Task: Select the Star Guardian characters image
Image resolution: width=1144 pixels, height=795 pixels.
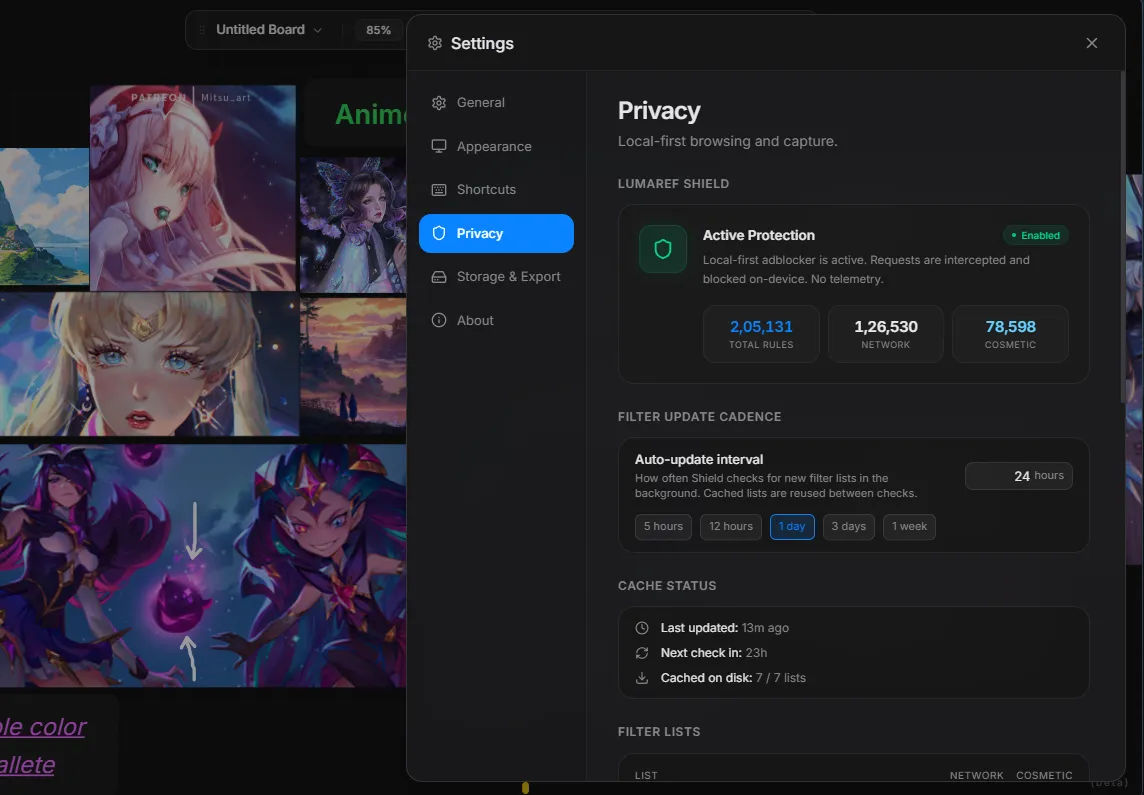Action: [x=203, y=566]
